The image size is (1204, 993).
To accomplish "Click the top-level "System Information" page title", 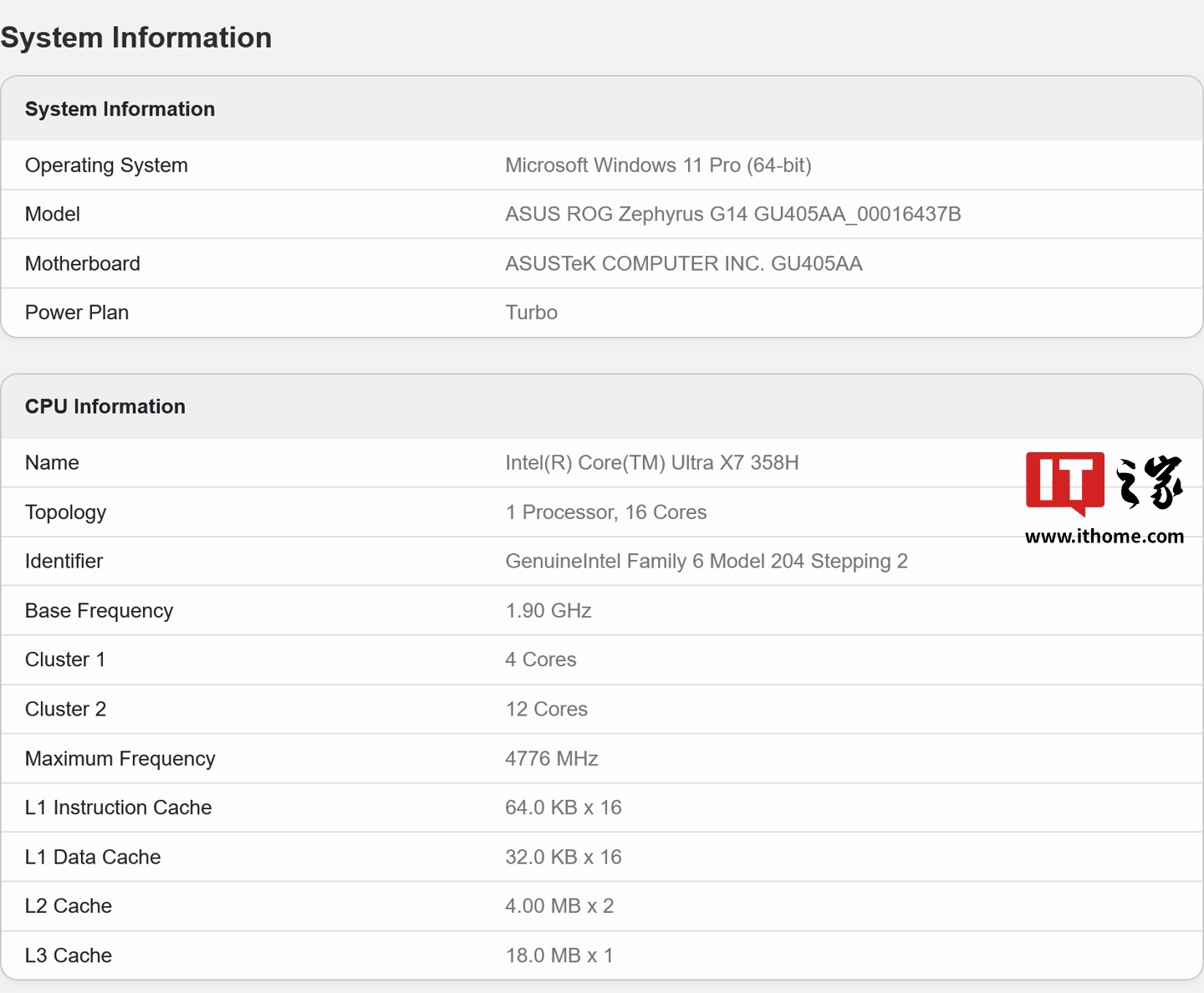I will pos(136,38).
